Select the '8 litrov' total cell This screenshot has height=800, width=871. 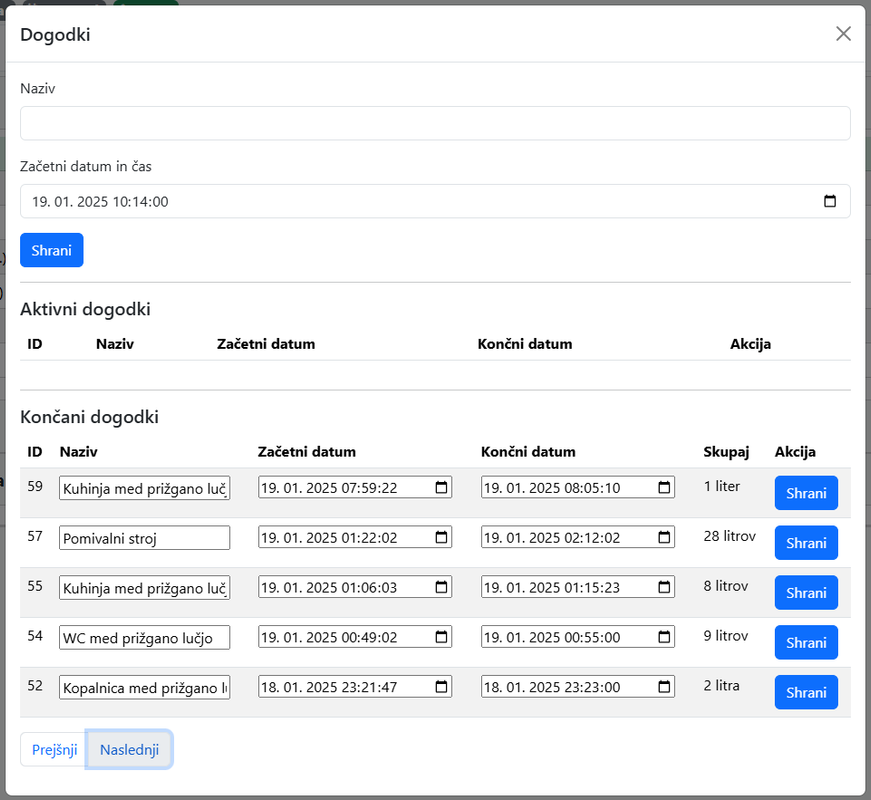pyautogui.click(x=725, y=586)
